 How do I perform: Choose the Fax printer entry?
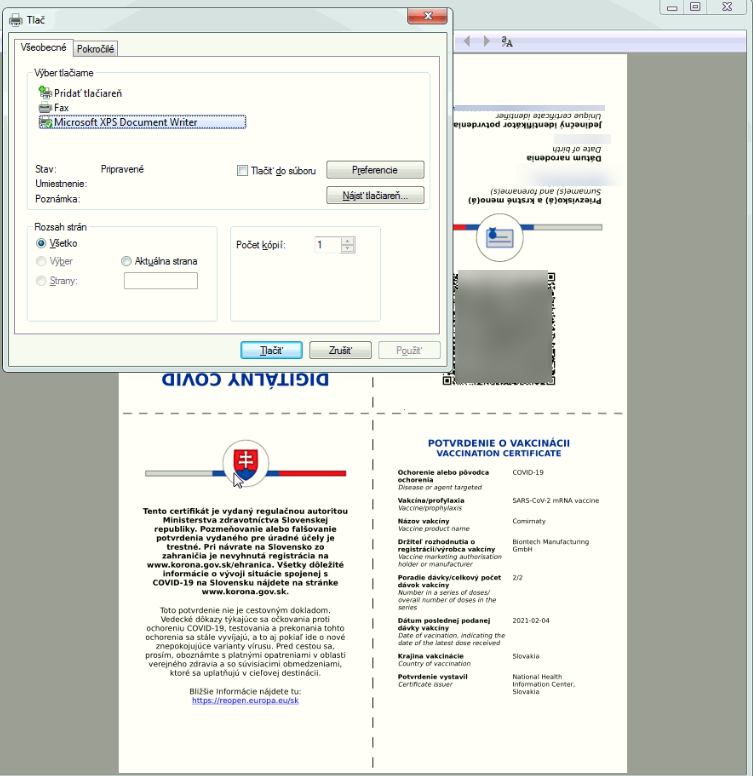[54, 107]
